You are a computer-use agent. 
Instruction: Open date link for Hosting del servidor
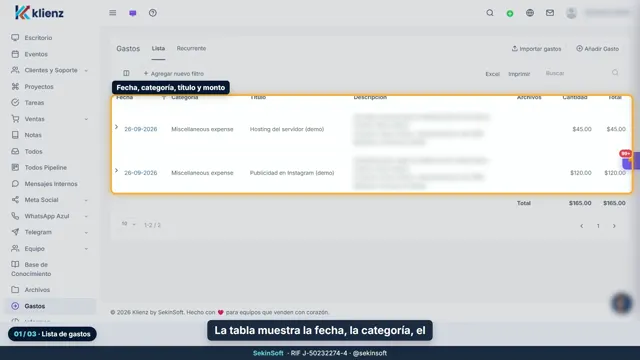[140, 129]
